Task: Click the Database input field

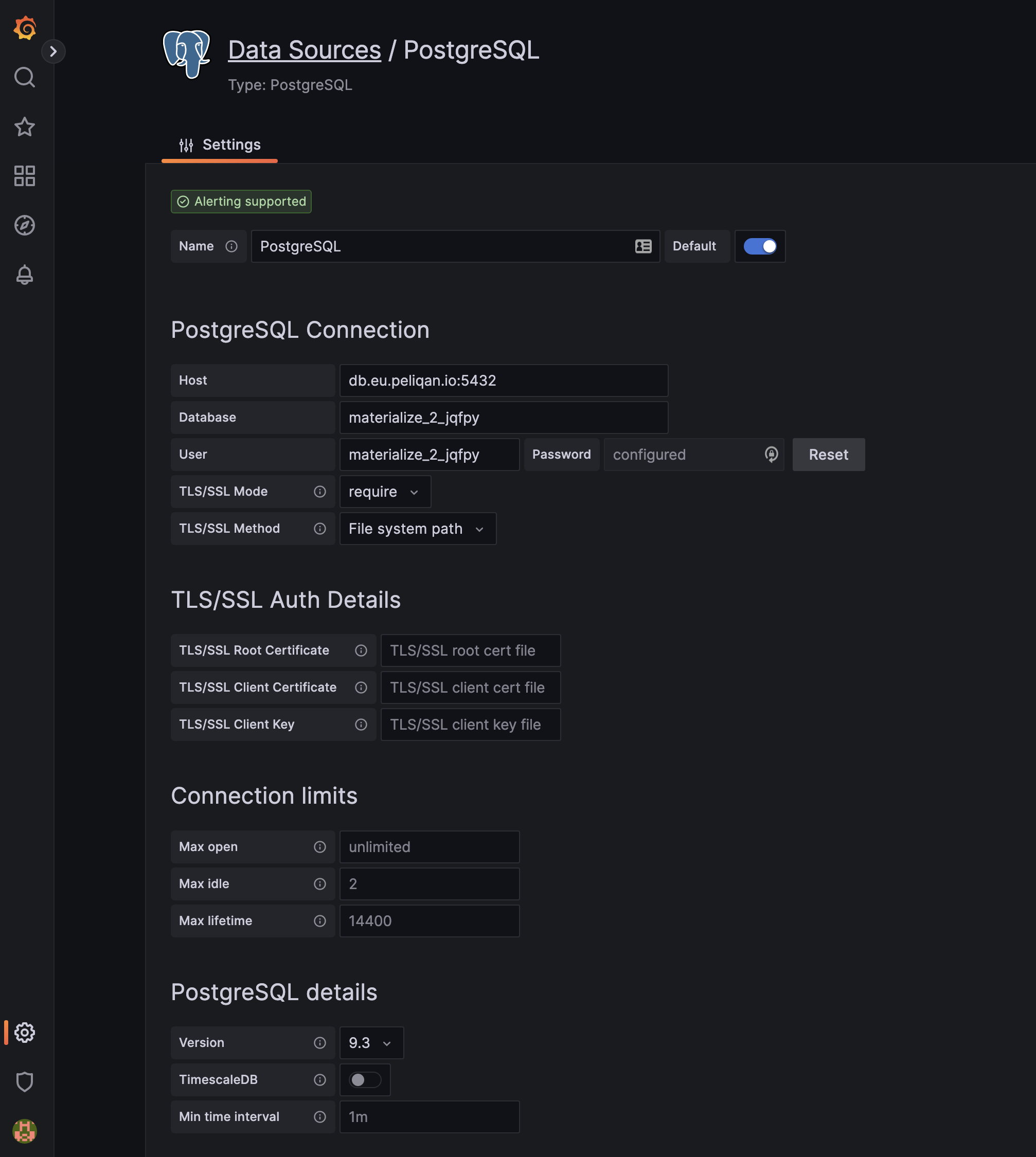Action: 504,418
